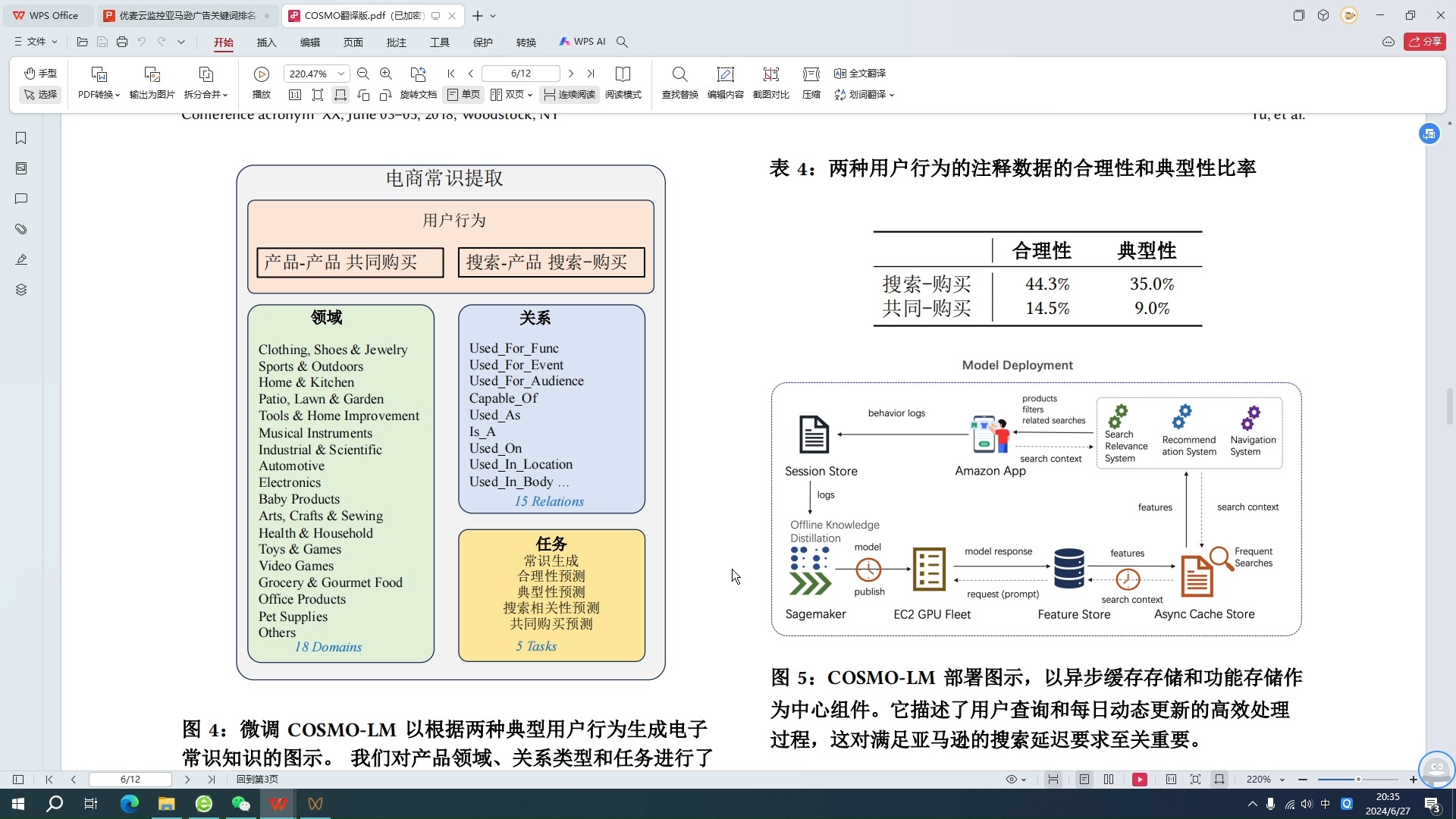Click the page number field showing 6/12
This screenshot has height=819, width=1456.
point(520,73)
